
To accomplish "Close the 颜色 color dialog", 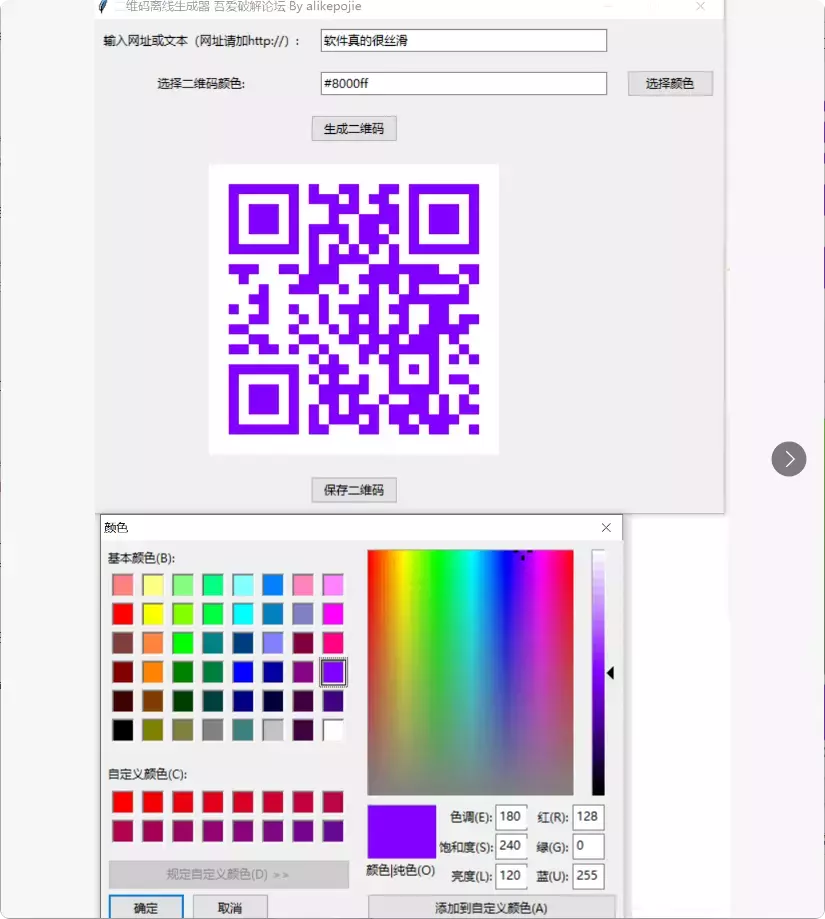I will pyautogui.click(x=606, y=527).
